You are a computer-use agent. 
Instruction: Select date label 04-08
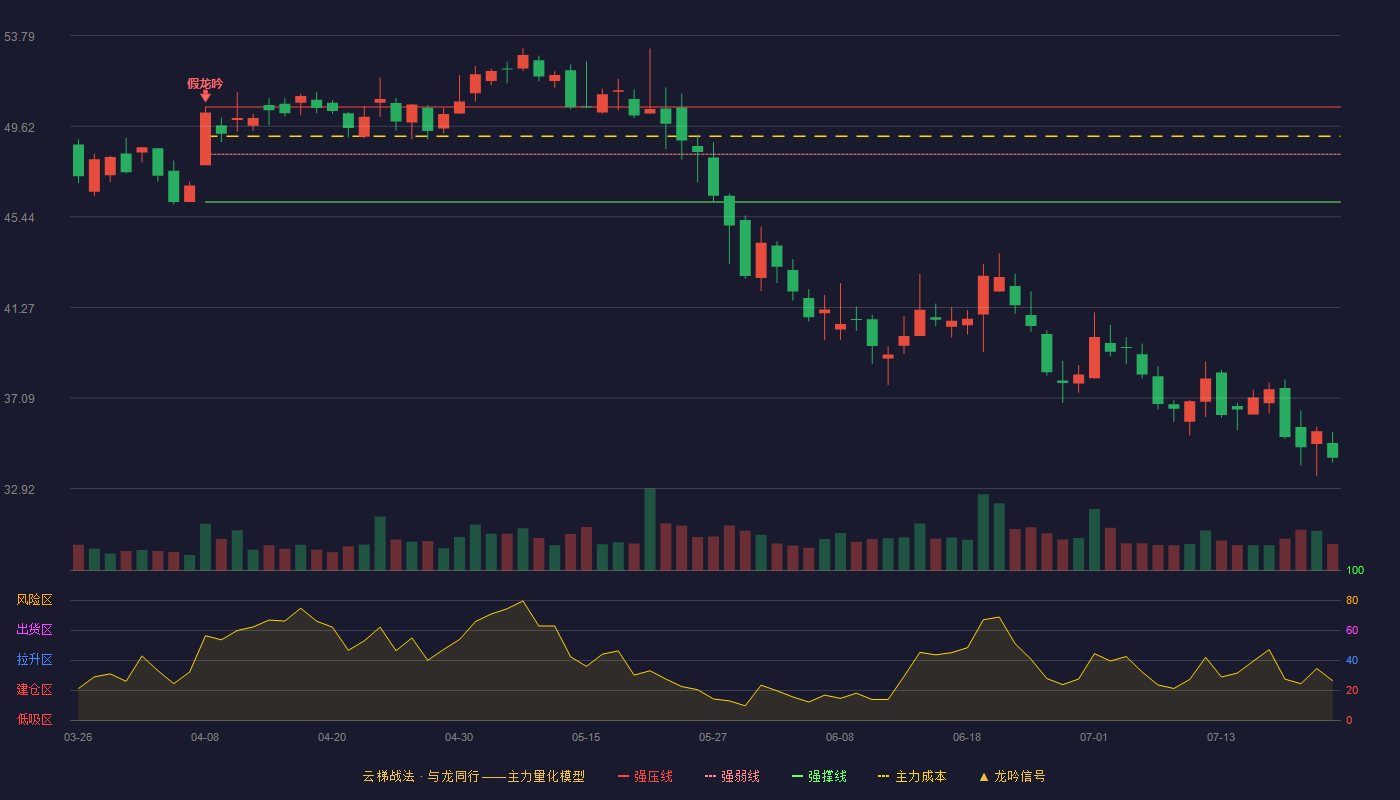point(205,737)
